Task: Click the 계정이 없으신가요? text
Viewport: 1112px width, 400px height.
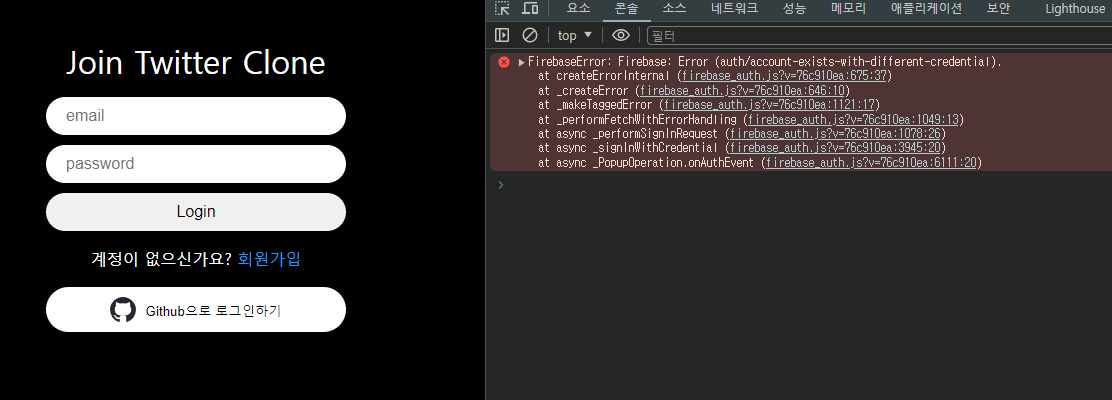Action: click(161, 259)
